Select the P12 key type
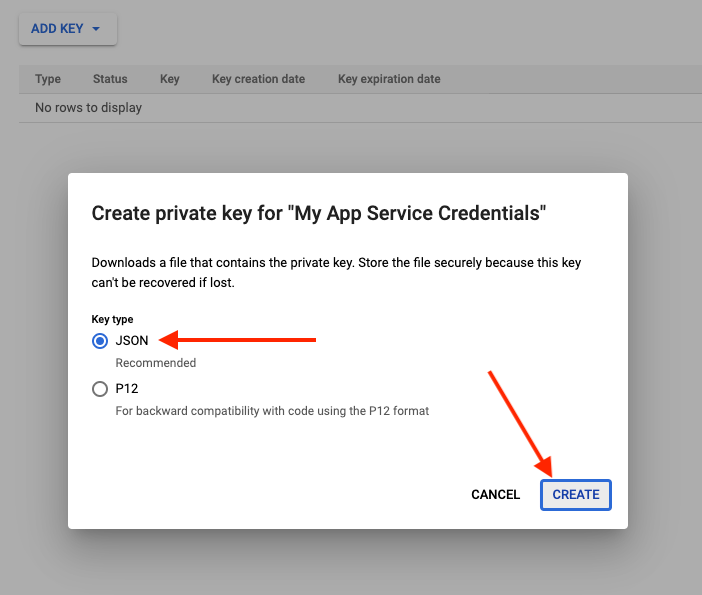Screen dimensions: 702x595 click(100, 389)
